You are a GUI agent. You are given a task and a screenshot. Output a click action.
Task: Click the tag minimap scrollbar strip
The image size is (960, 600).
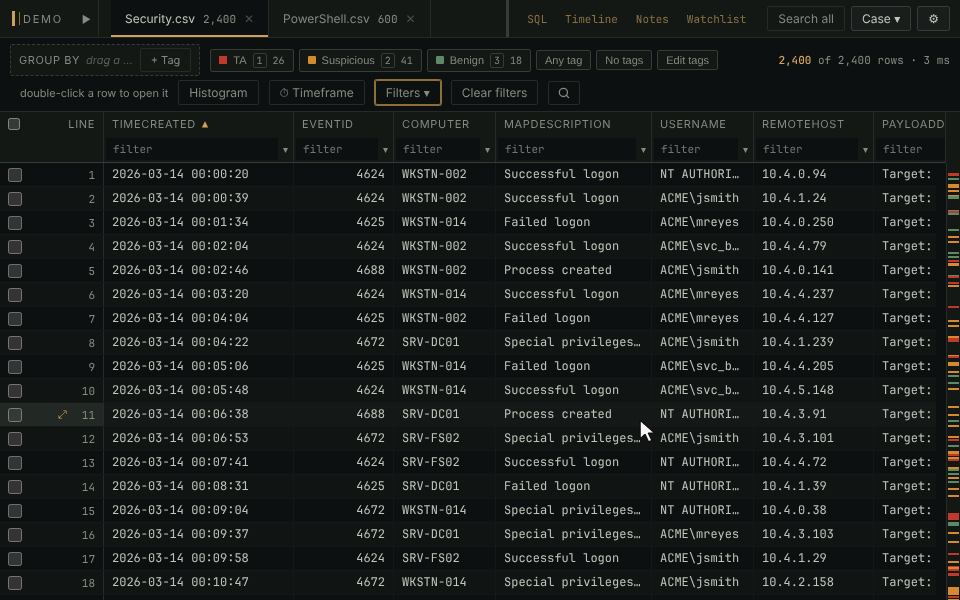(953, 381)
